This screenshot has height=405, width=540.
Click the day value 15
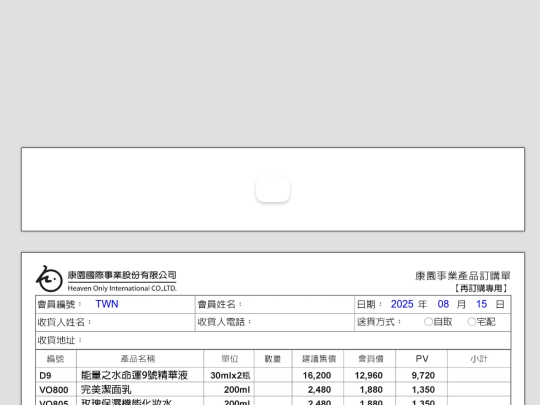click(481, 304)
